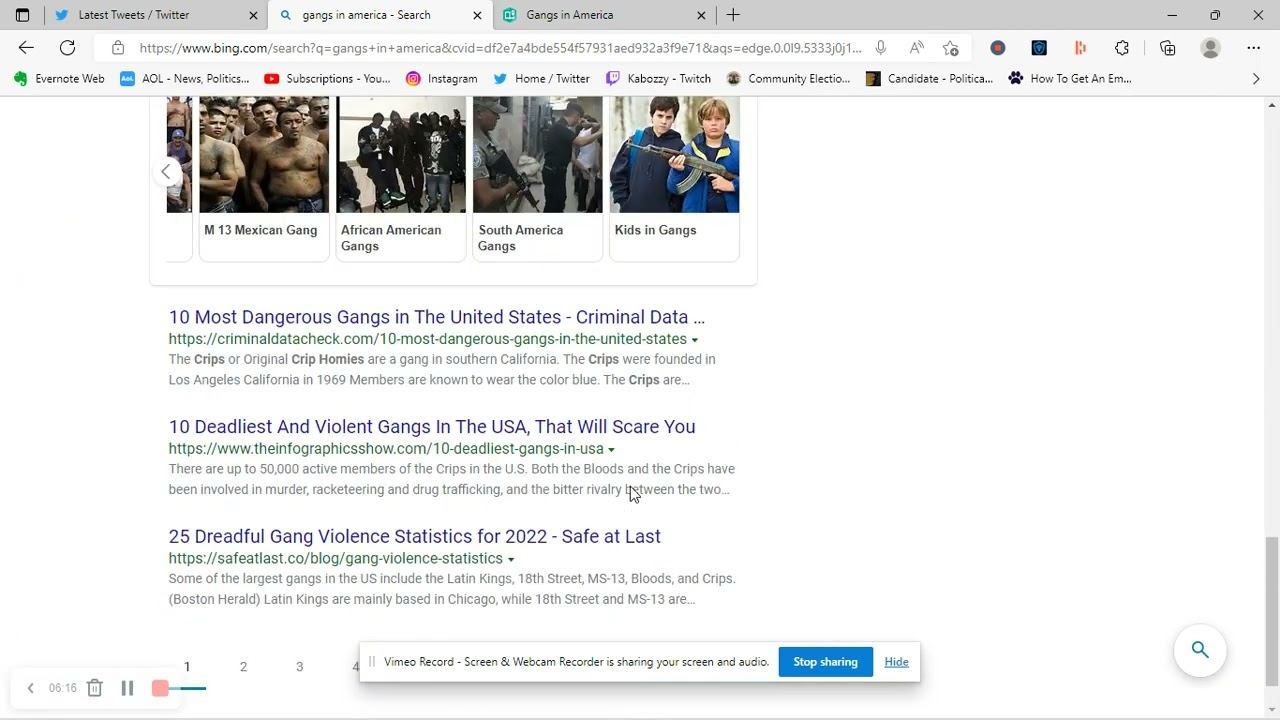Add this page to favorites
Image resolution: width=1280 pixels, height=720 pixels.
(x=950, y=48)
